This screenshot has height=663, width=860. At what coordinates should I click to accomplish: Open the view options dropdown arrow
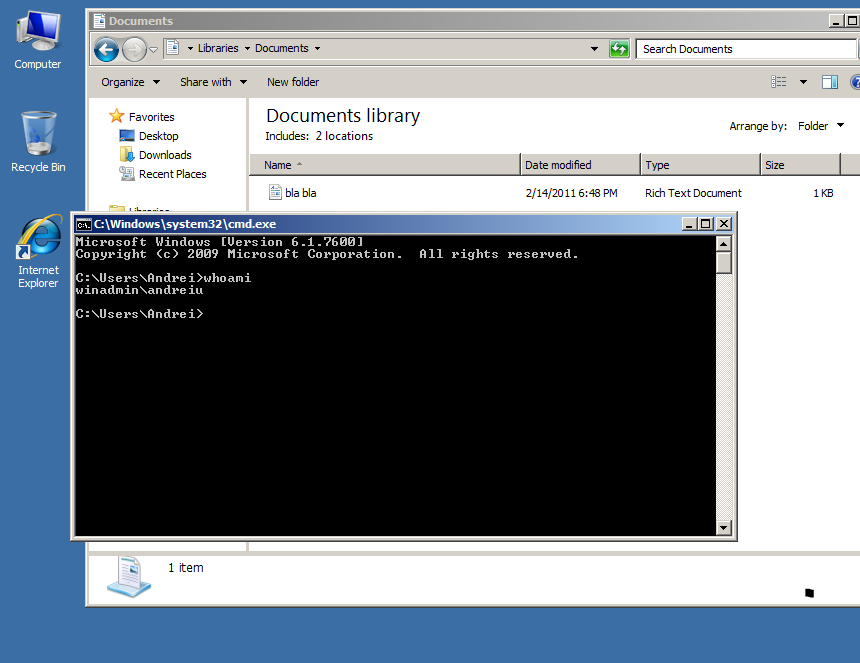pyautogui.click(x=803, y=82)
